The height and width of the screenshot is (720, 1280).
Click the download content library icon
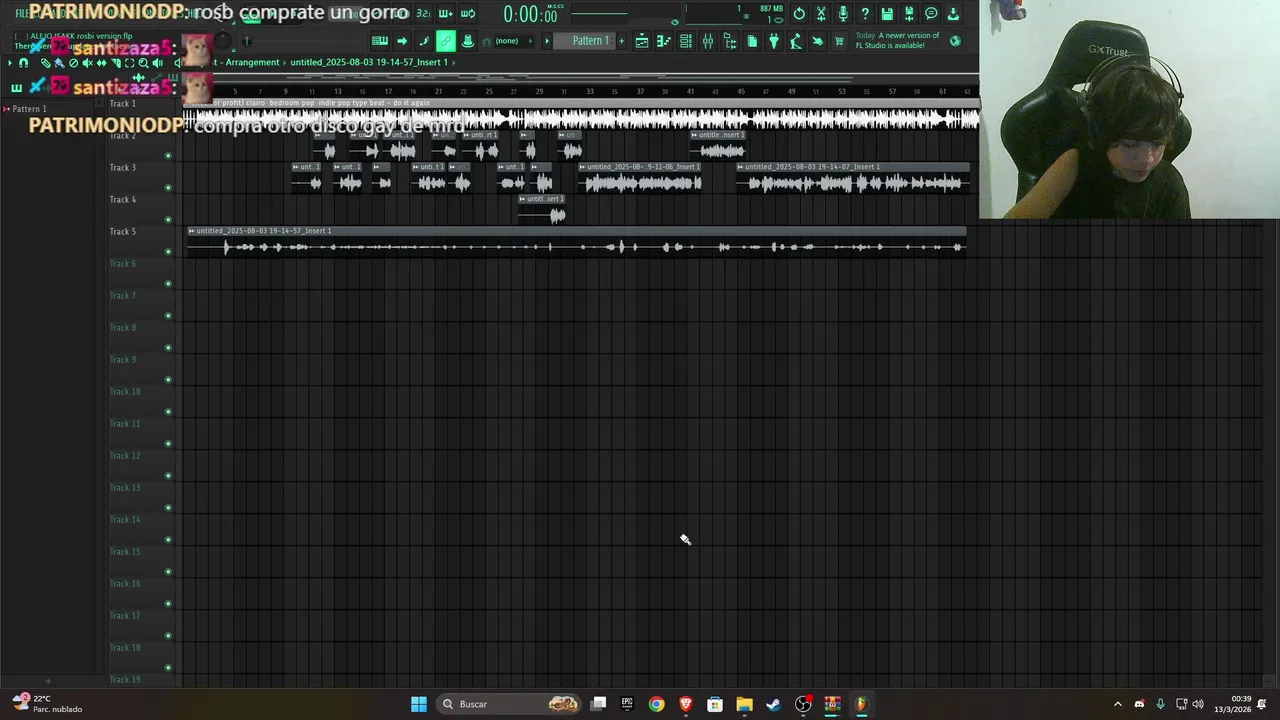(x=953, y=14)
